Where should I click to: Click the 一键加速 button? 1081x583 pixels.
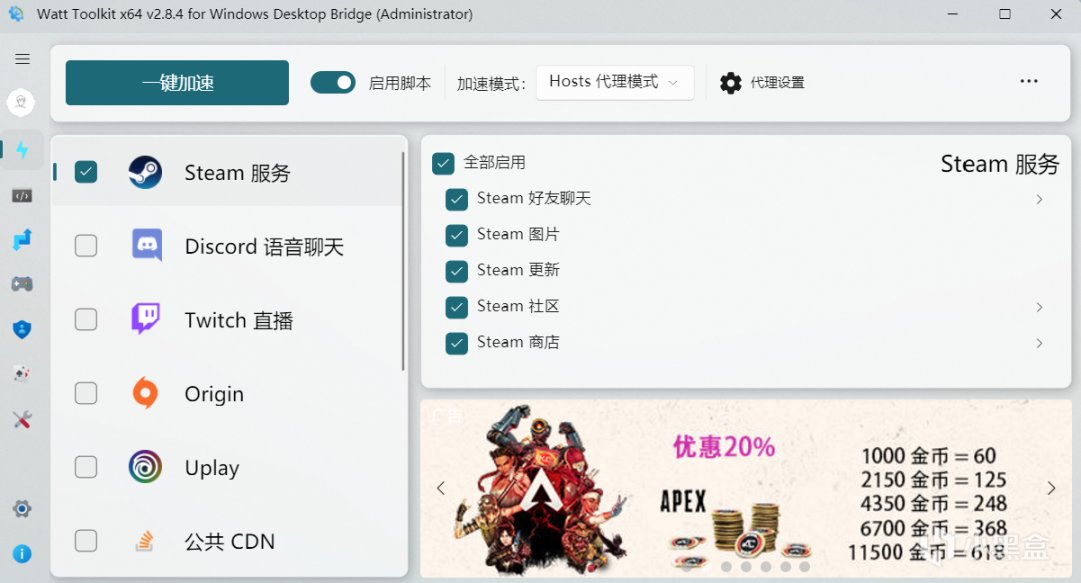click(177, 83)
